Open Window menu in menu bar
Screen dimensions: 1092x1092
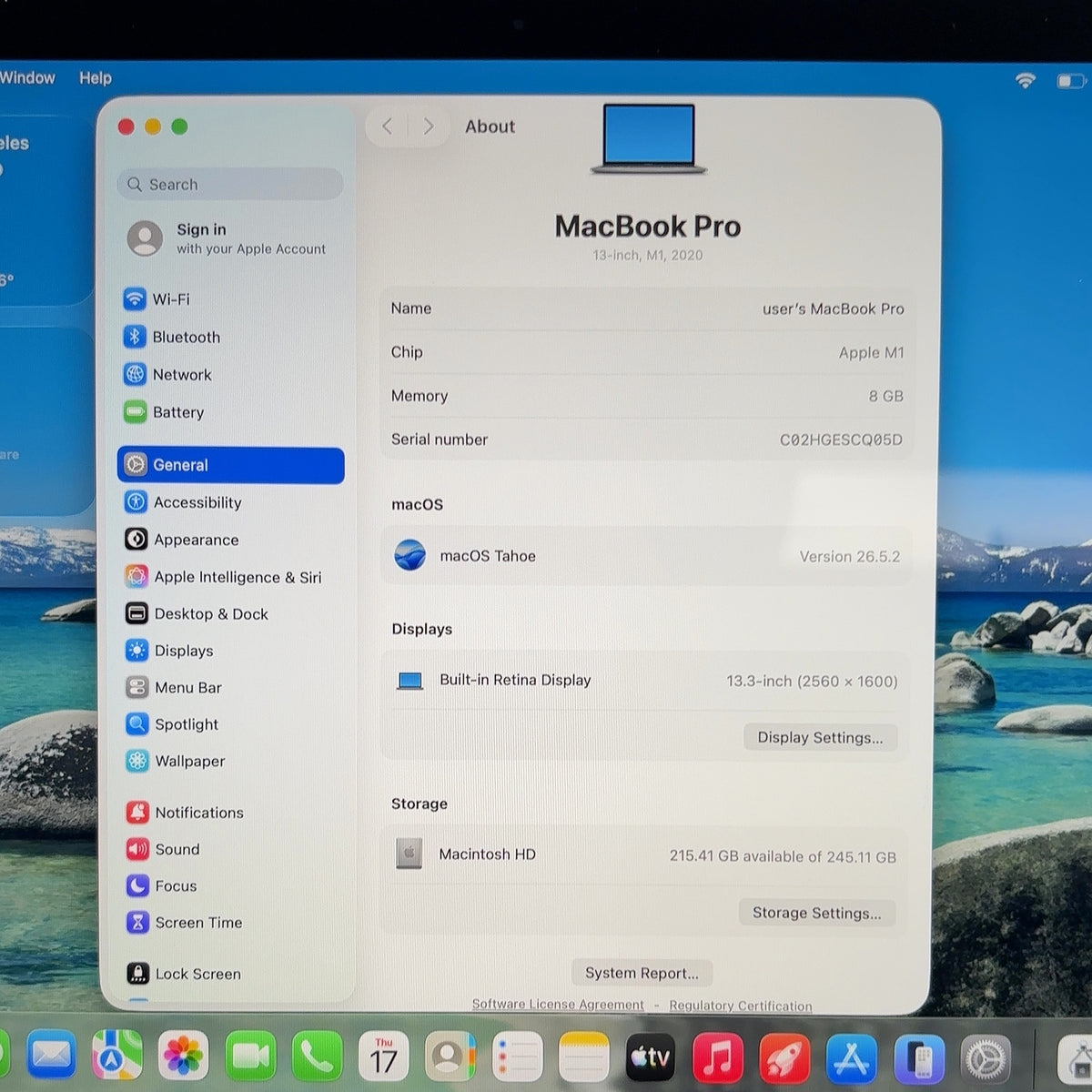pyautogui.click(x=27, y=78)
